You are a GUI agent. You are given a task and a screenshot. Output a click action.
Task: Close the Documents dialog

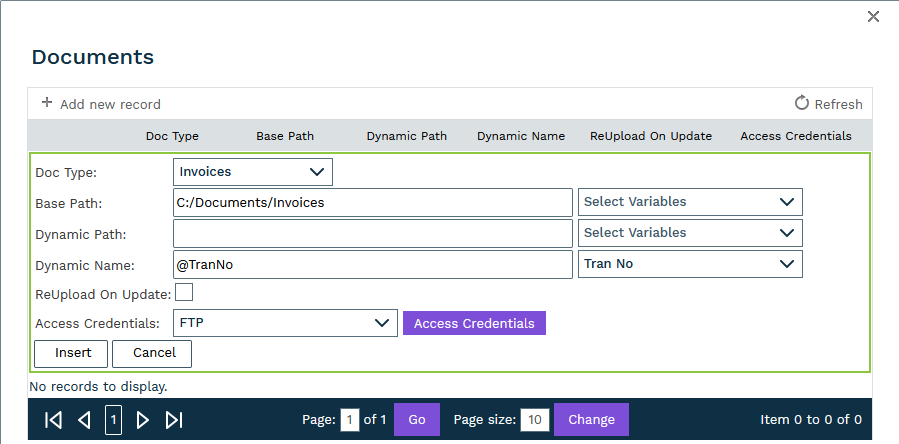click(873, 17)
